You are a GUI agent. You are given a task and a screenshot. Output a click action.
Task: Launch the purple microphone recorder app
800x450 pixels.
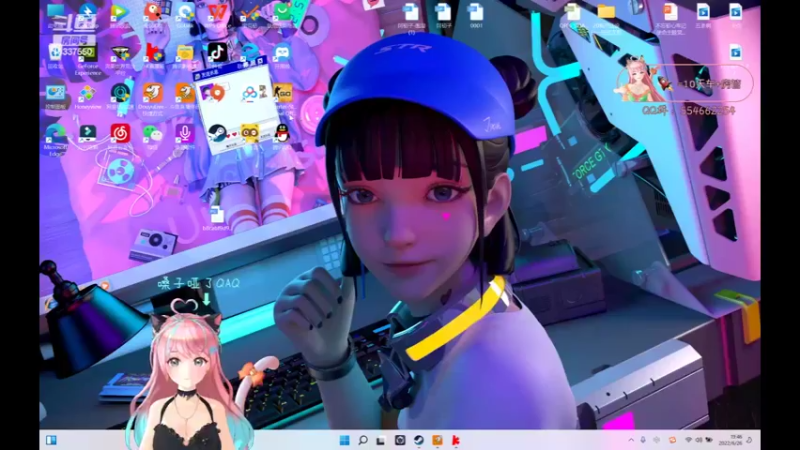[x=185, y=134]
